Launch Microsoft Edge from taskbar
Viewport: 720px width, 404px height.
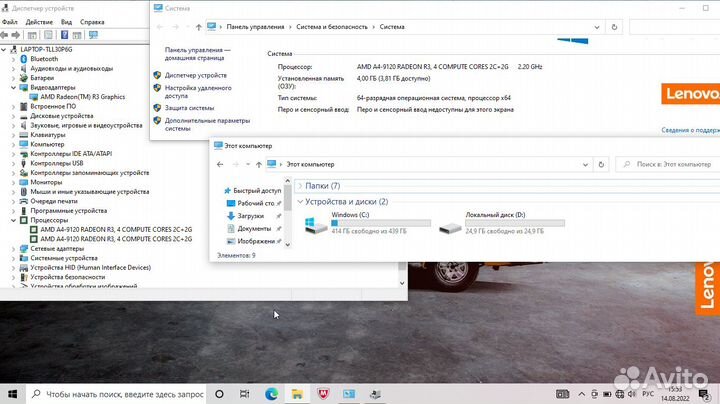(x=271, y=394)
